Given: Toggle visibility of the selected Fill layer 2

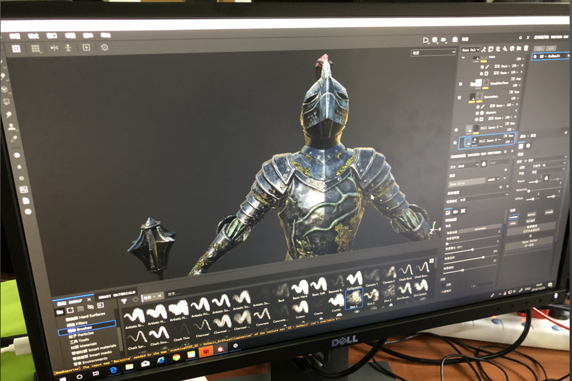Looking at the screenshot, I should tap(455, 142).
